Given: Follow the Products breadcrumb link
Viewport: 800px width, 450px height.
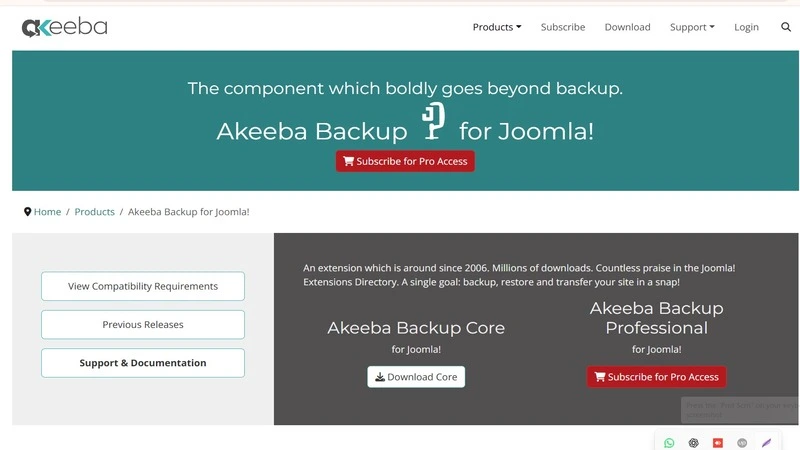Looking at the screenshot, I should pos(95,212).
